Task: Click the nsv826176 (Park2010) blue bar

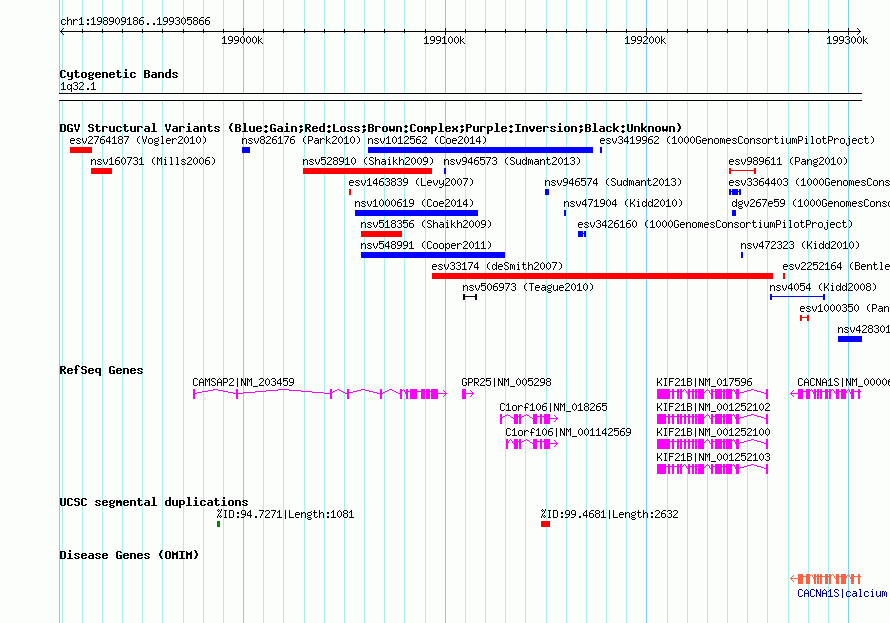Action: point(246,150)
